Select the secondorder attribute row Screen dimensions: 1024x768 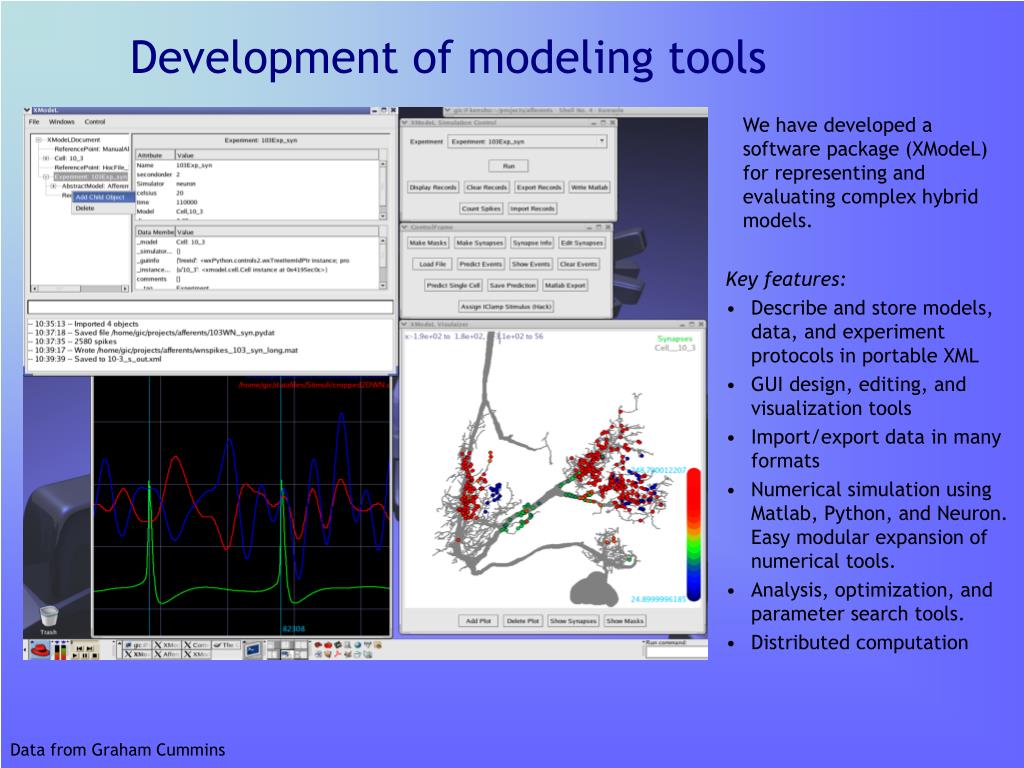pos(257,175)
